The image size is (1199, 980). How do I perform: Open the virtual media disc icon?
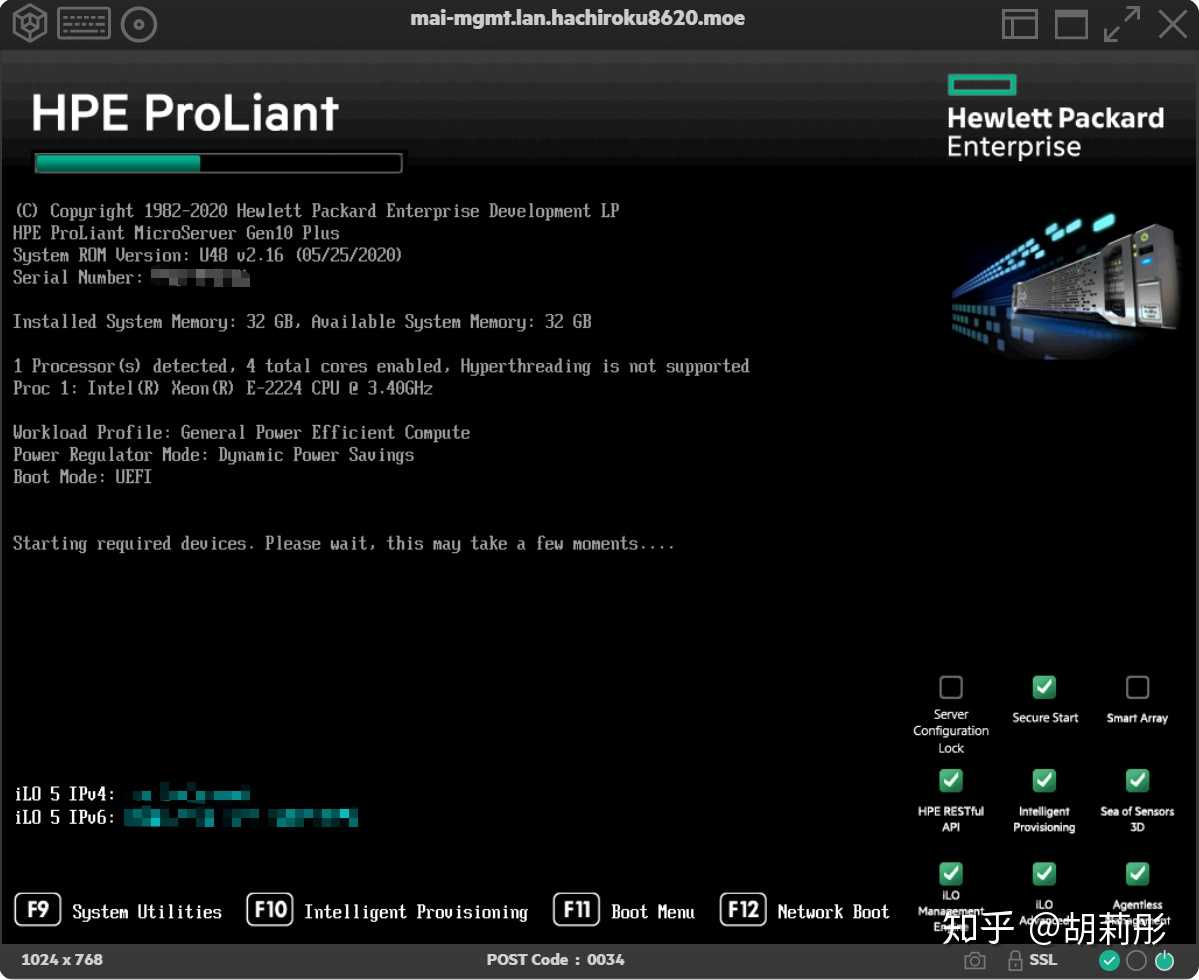point(138,24)
